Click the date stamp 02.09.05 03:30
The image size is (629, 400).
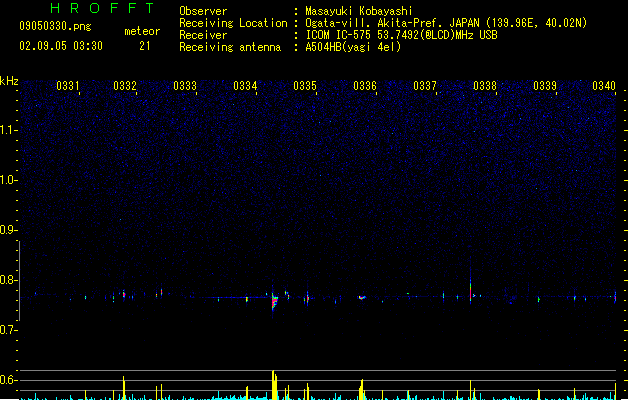tap(61, 46)
